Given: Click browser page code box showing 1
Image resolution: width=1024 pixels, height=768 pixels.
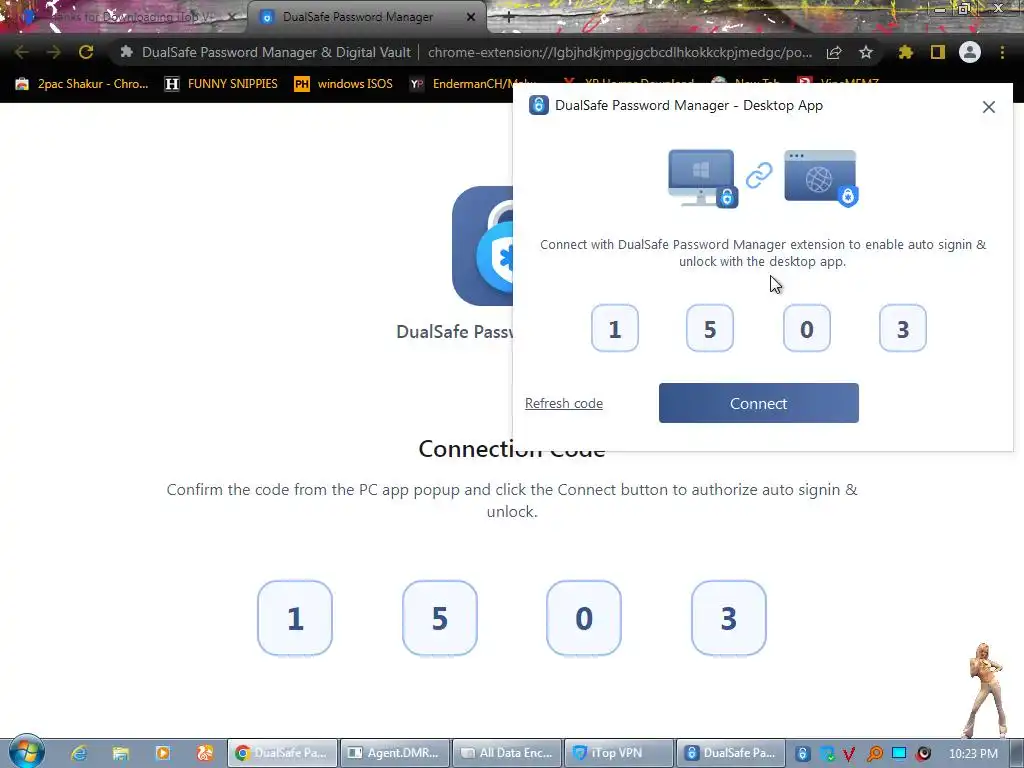Looking at the screenshot, I should [x=295, y=618].
